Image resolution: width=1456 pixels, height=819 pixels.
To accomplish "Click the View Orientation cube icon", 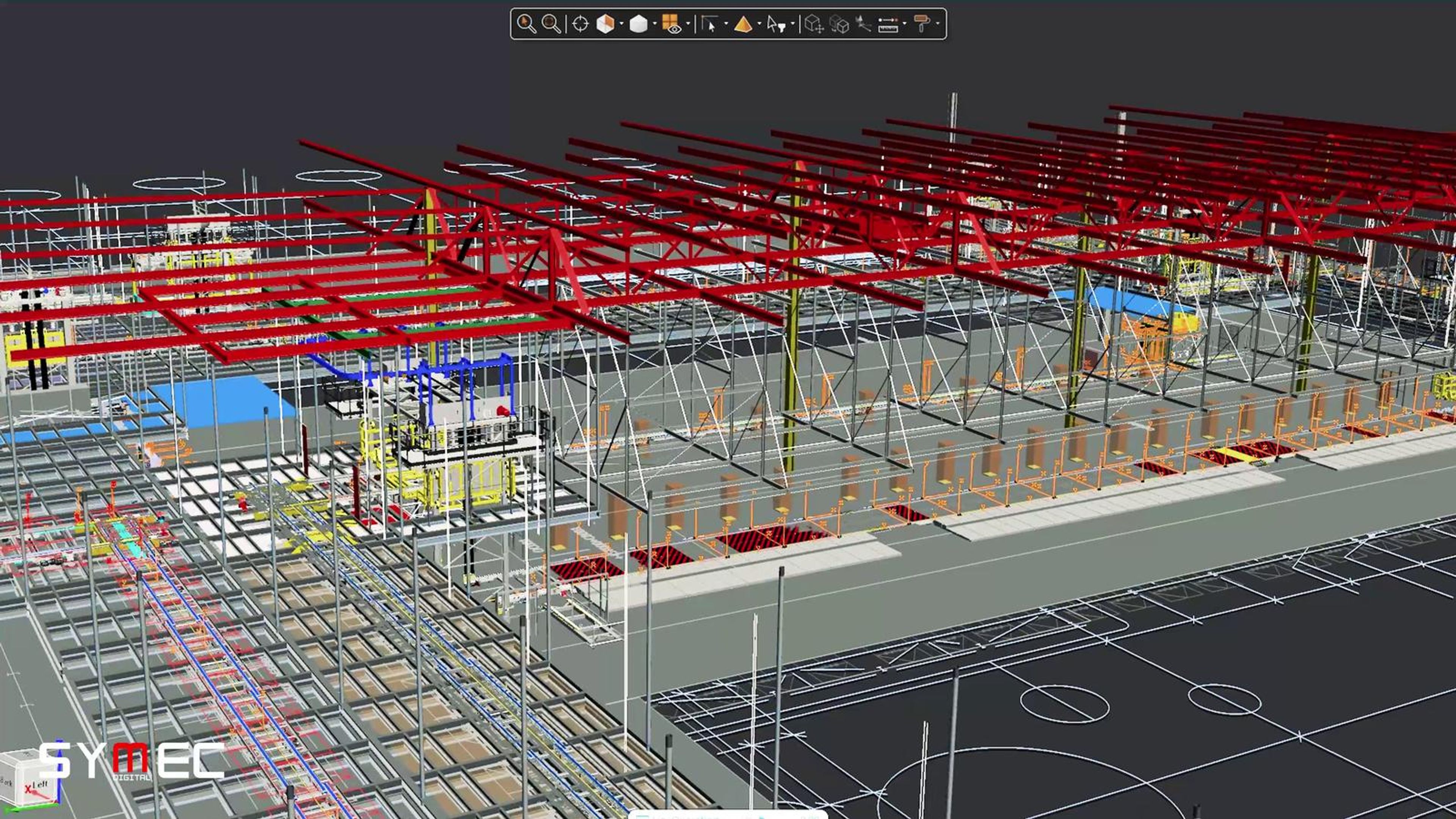I will click(605, 24).
